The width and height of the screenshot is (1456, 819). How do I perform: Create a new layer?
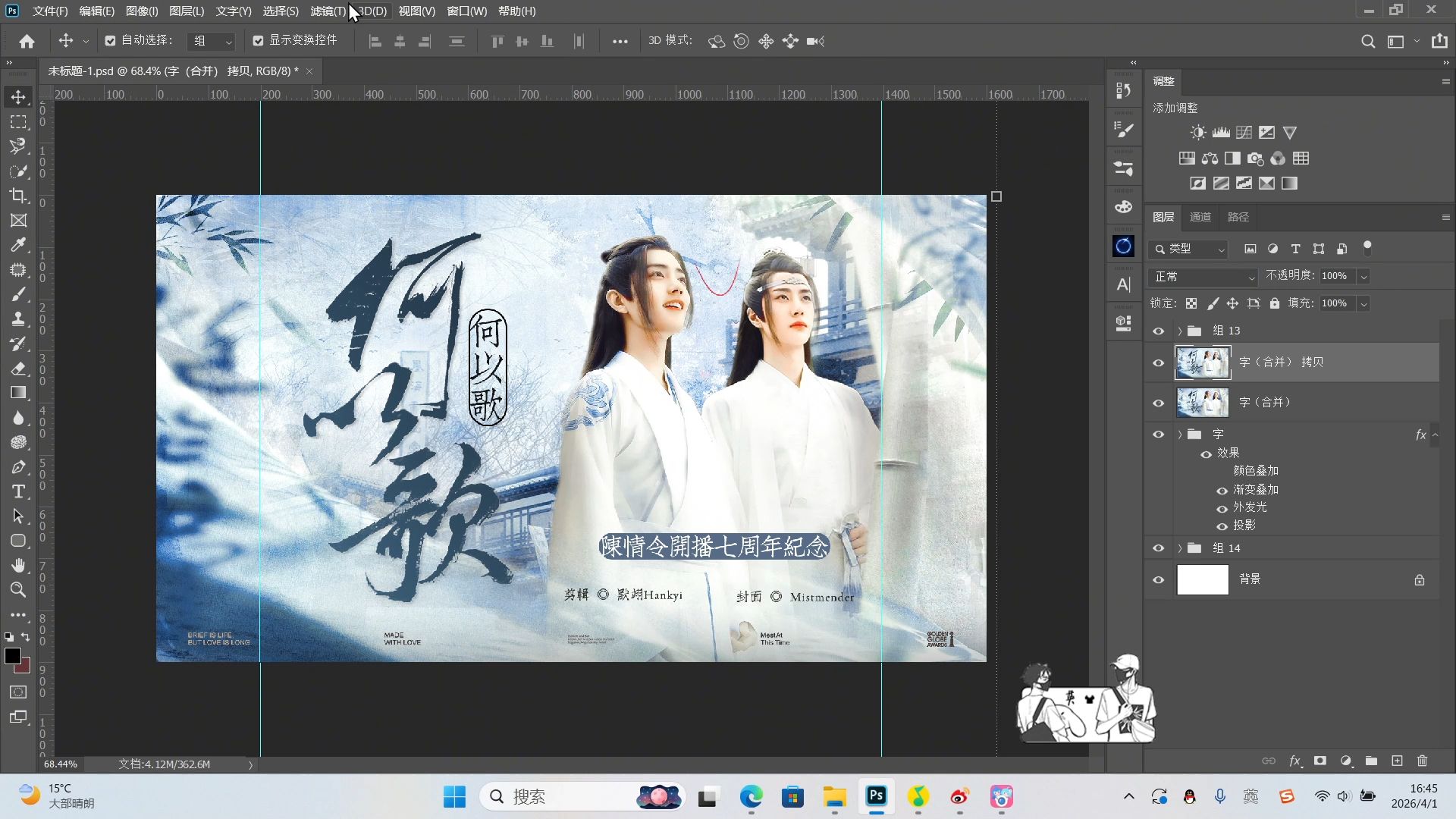1397,761
